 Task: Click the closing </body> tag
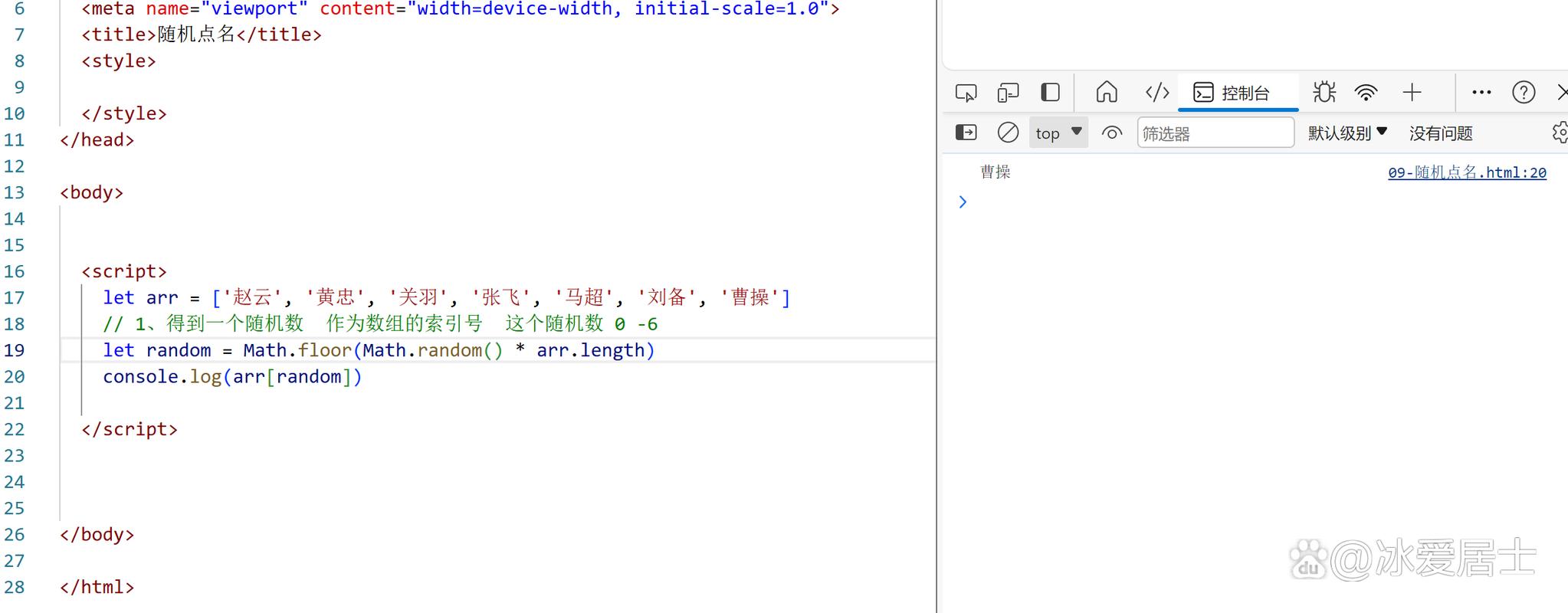tap(97, 534)
